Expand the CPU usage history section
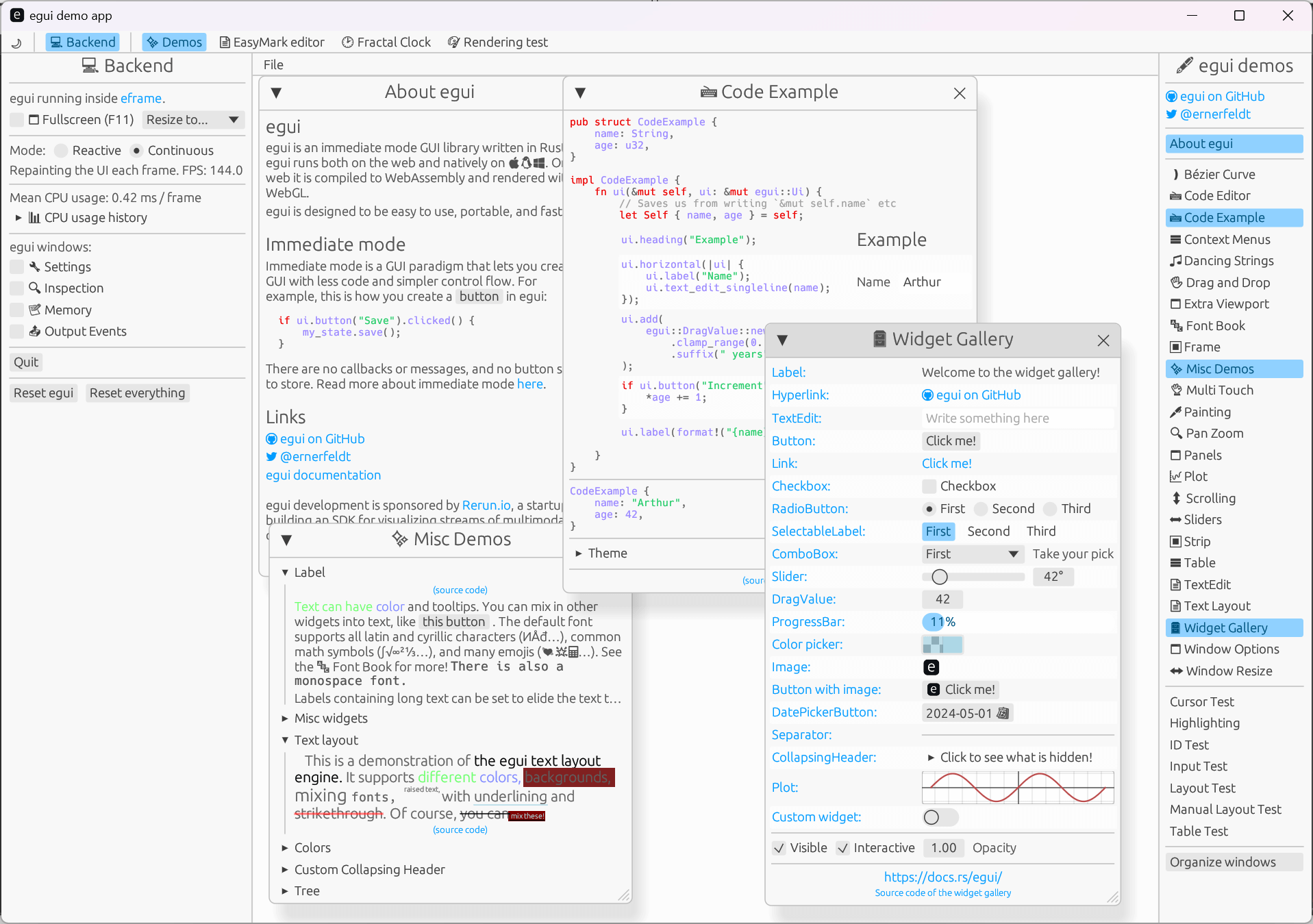The height and width of the screenshot is (924, 1313). tap(18, 218)
